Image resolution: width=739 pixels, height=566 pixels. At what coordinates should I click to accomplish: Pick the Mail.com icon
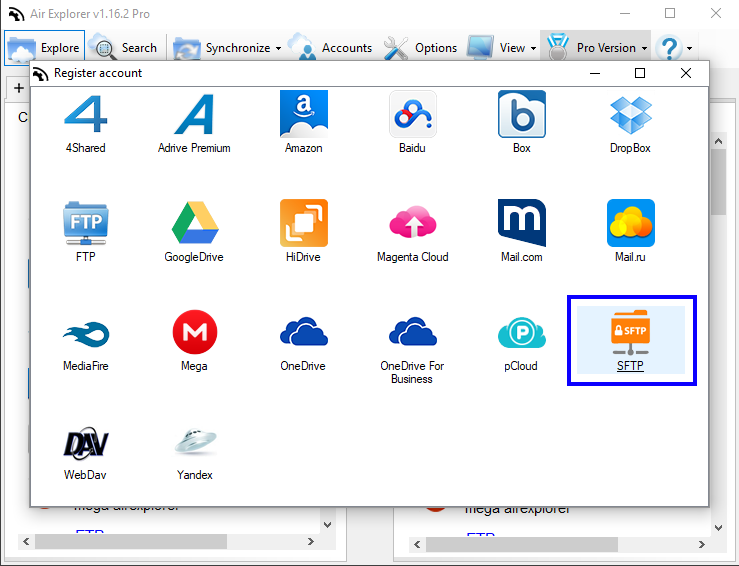coord(522,223)
